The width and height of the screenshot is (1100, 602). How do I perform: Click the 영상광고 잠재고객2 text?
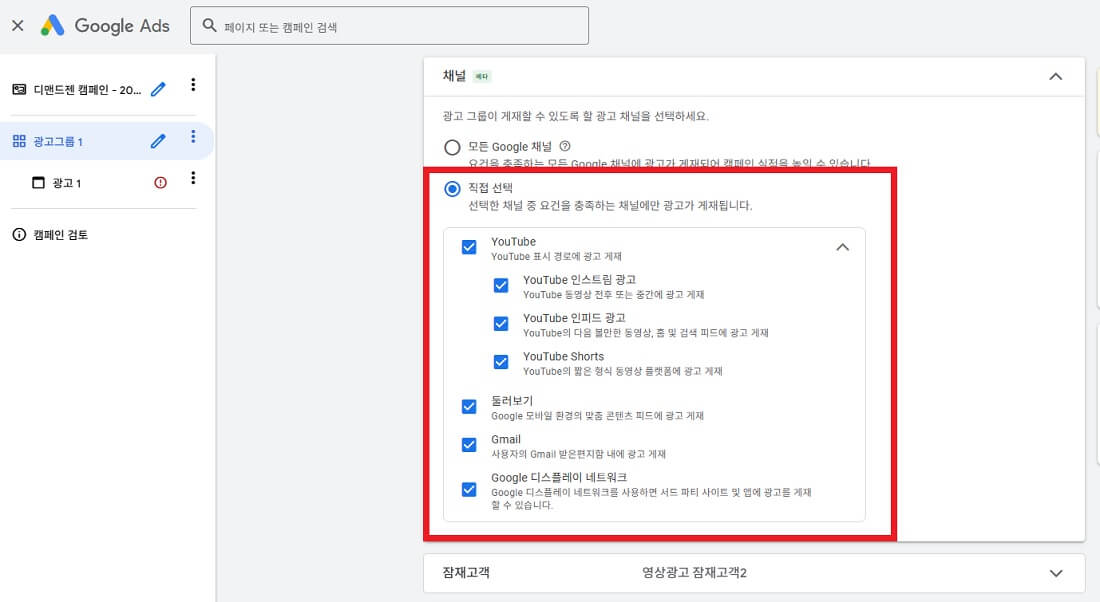click(695, 573)
